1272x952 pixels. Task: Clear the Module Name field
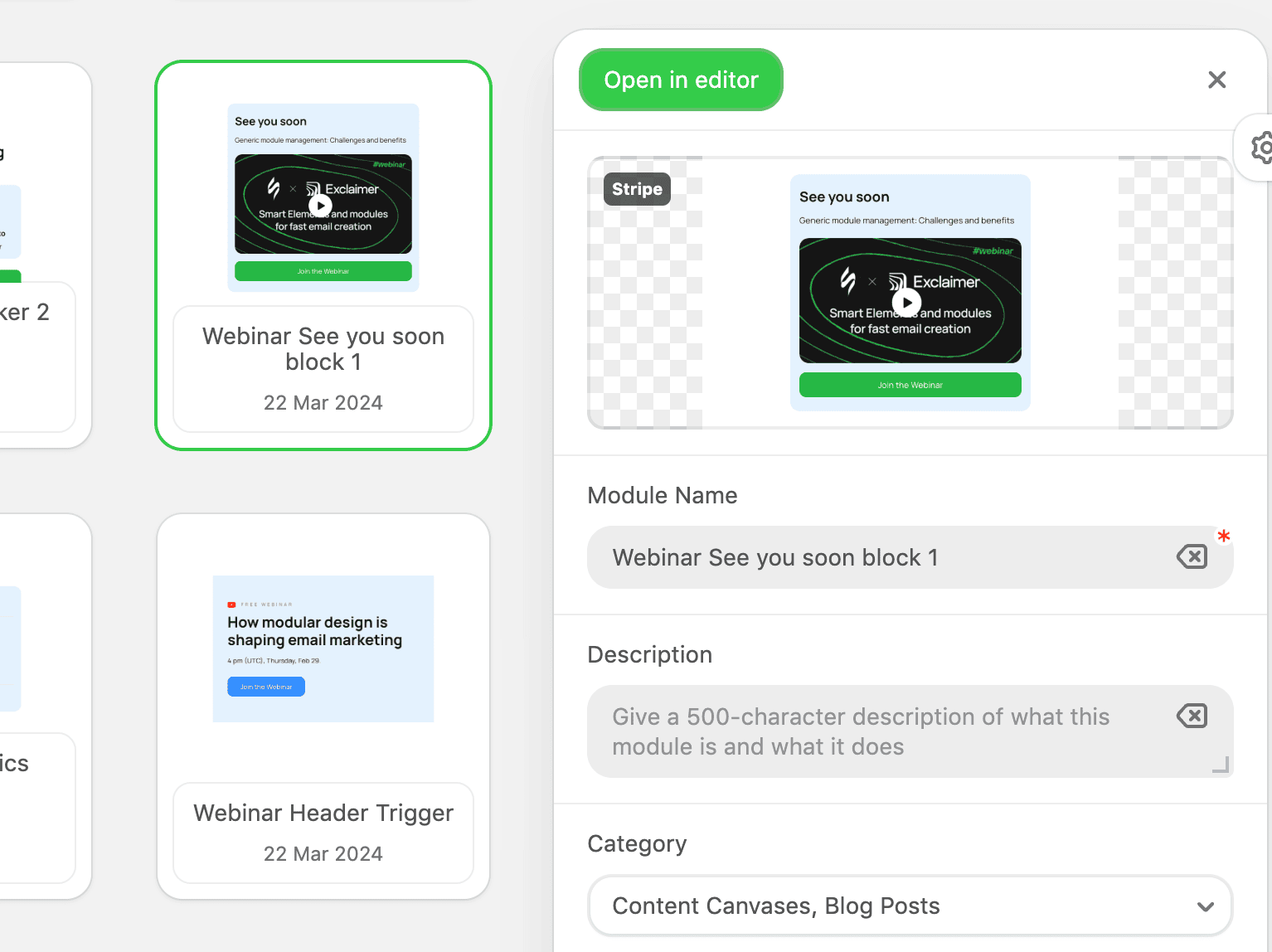click(1192, 556)
